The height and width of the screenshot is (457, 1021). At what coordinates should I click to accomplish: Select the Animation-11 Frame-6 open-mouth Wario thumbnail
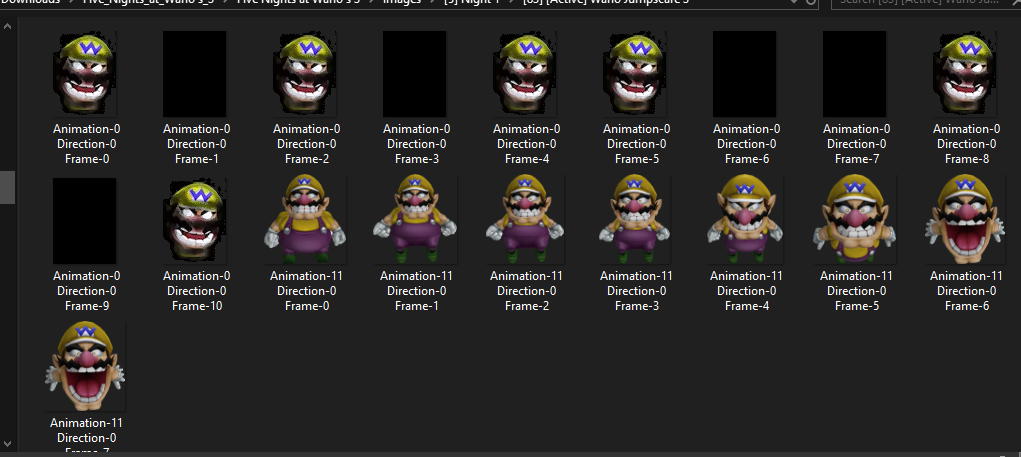click(x=965, y=219)
